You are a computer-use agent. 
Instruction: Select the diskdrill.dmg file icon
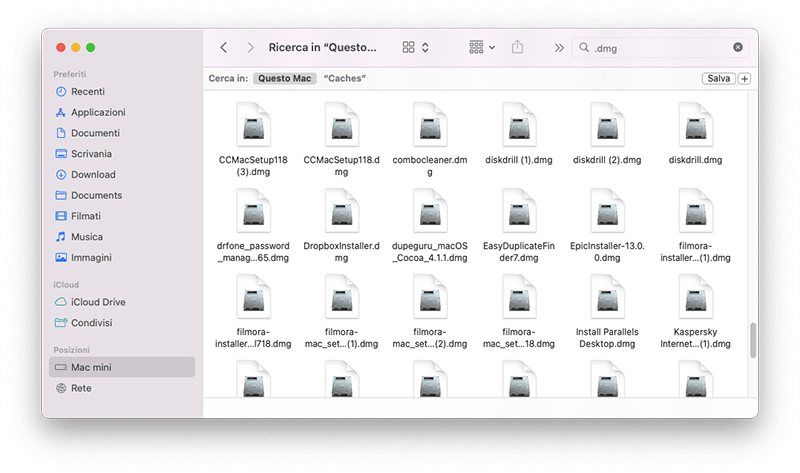point(695,125)
